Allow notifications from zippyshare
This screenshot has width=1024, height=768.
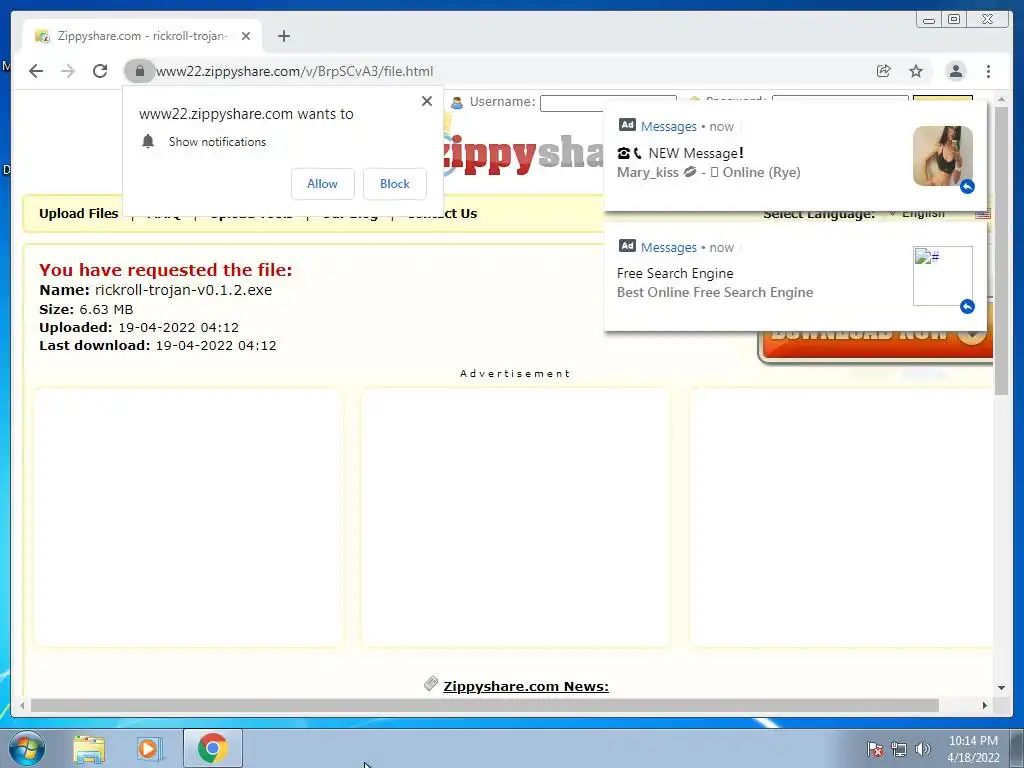(323, 184)
